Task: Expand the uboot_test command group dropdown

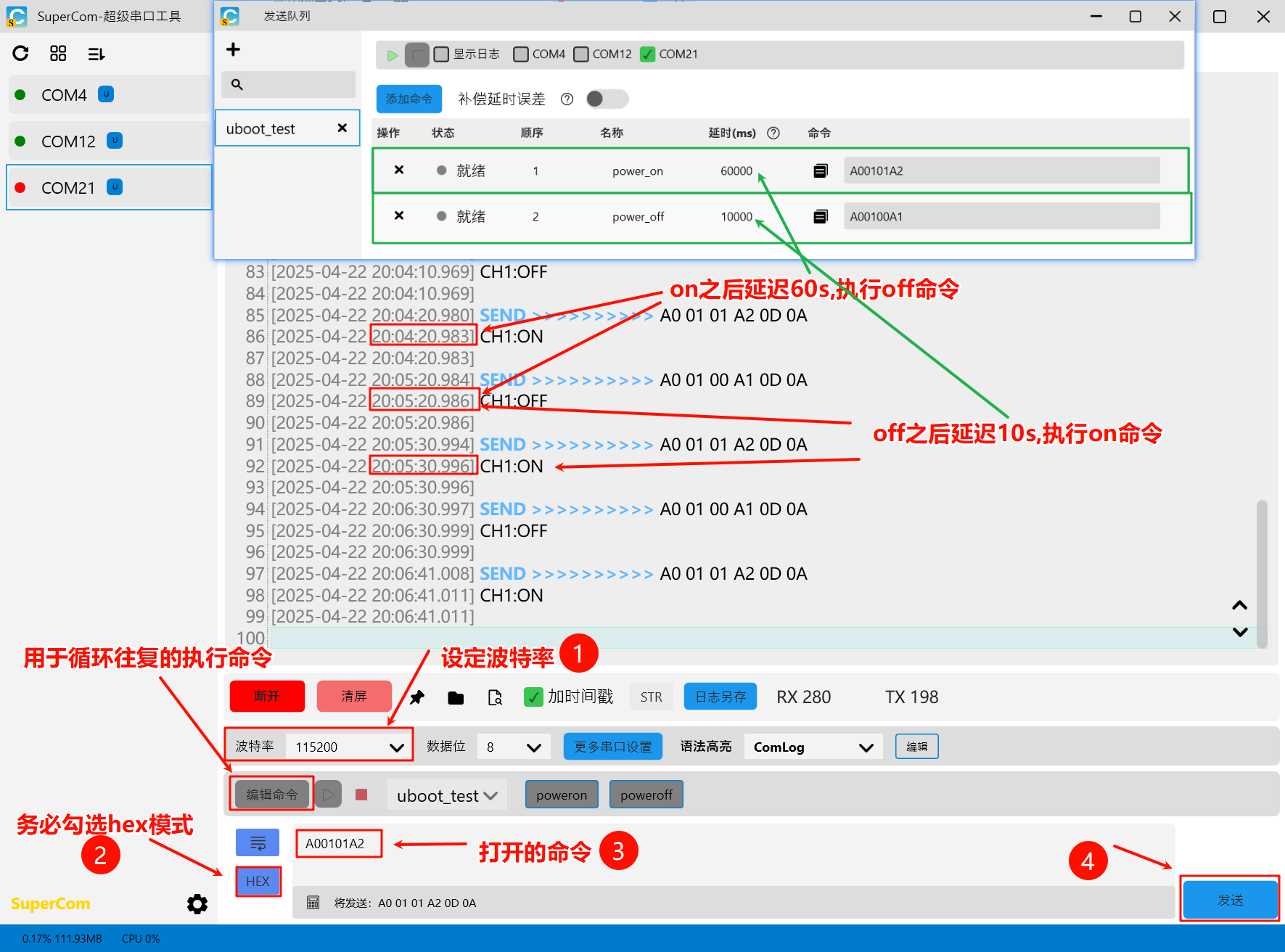Action: tap(447, 795)
